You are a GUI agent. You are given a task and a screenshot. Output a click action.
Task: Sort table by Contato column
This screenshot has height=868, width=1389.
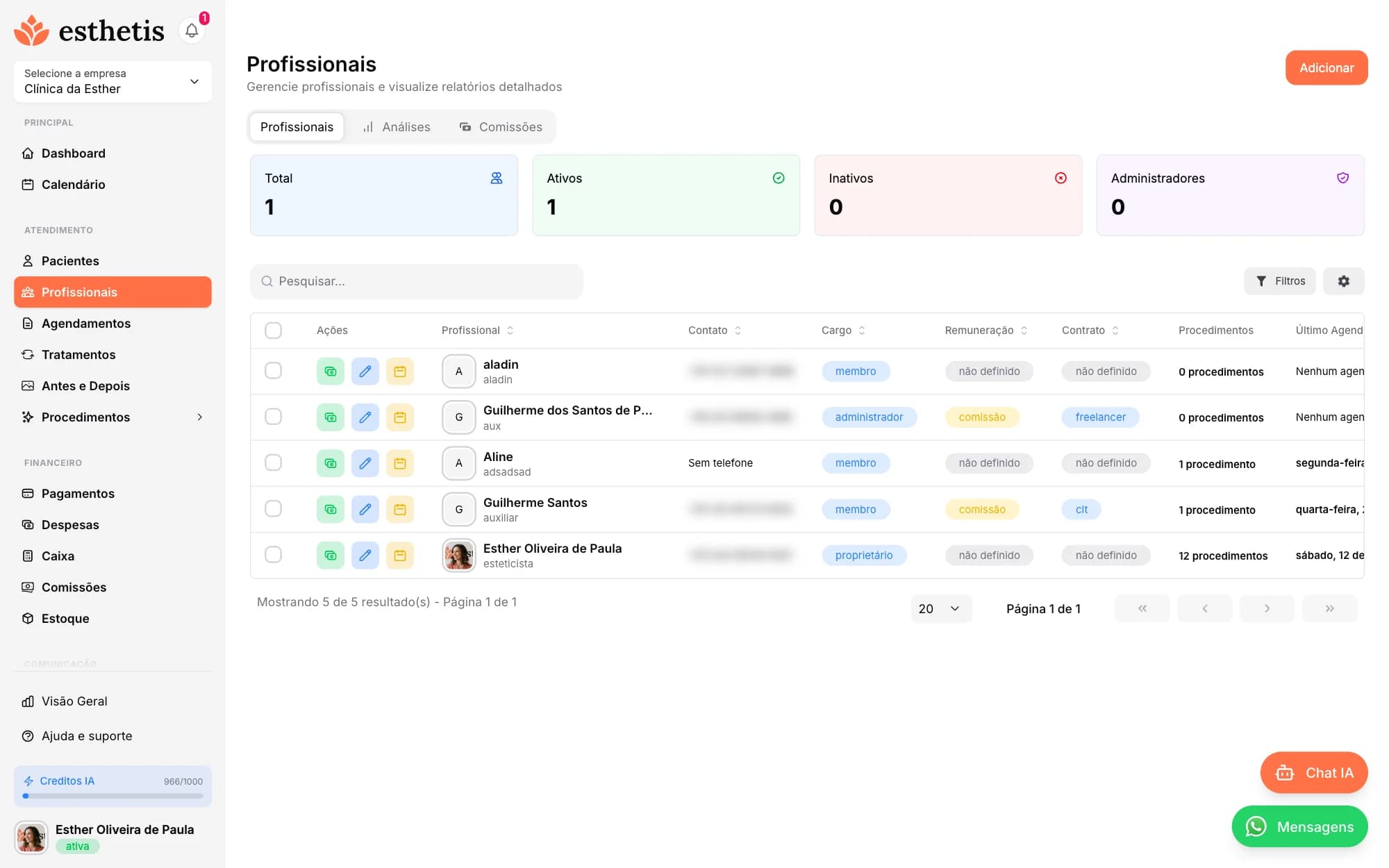[715, 331]
